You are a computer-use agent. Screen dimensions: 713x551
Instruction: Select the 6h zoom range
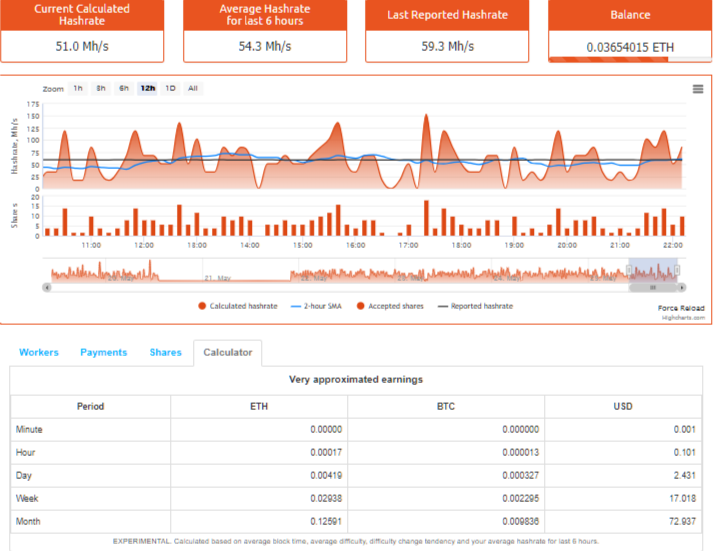tap(124, 88)
